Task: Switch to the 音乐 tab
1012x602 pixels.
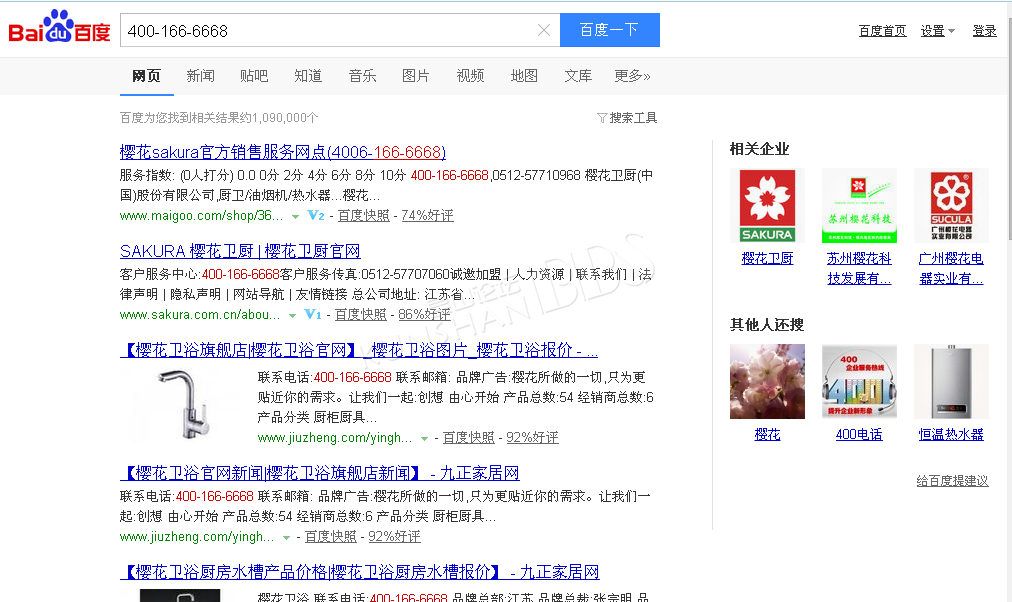Action: click(x=362, y=76)
